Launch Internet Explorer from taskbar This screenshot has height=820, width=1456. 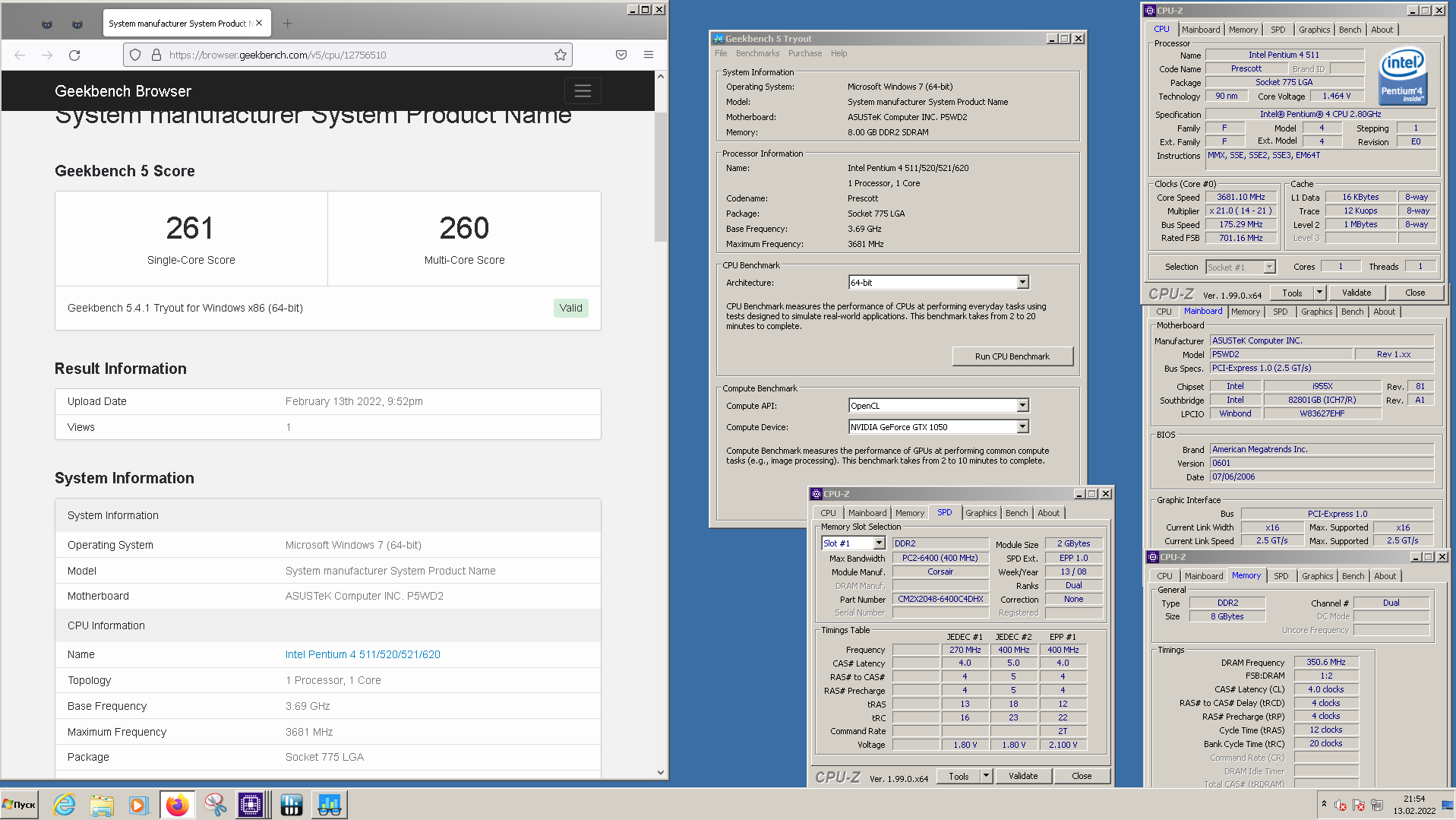click(65, 805)
